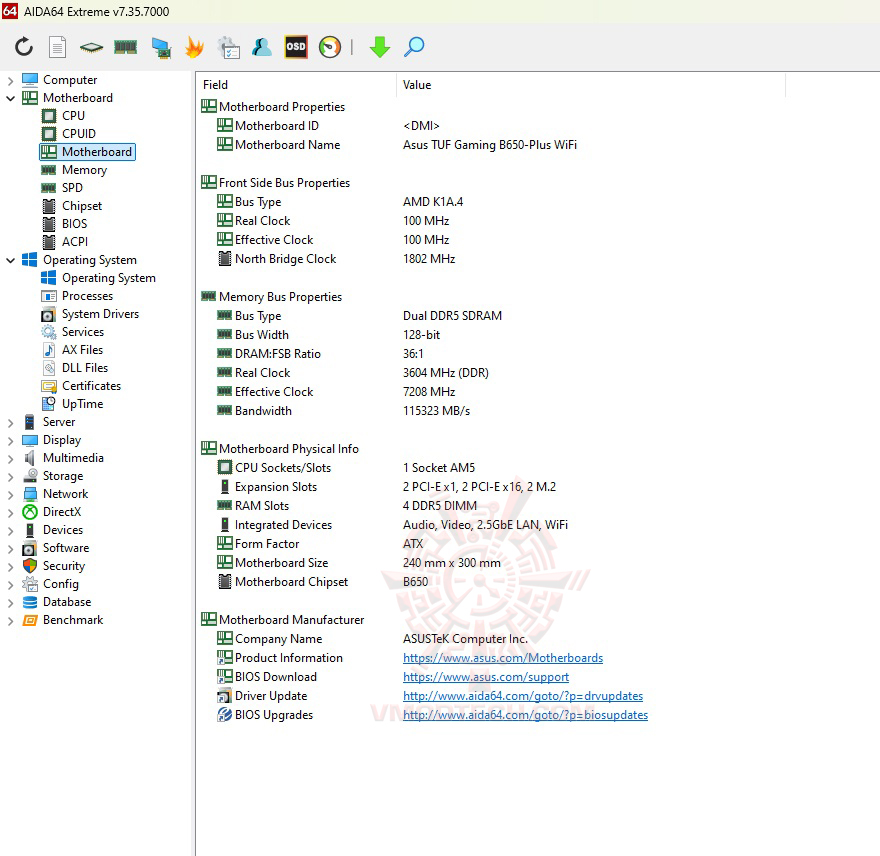
Task: Click the Software disk icon in tree
Action: 30,548
